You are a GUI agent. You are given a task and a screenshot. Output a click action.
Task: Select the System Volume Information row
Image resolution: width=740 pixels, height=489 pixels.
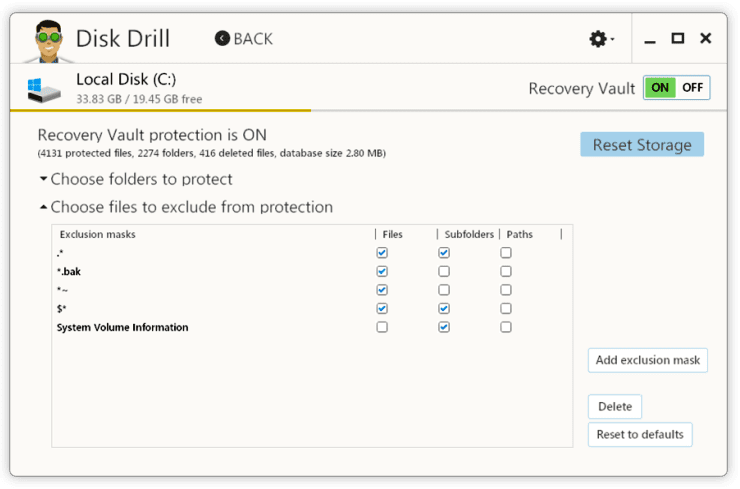coord(312,328)
